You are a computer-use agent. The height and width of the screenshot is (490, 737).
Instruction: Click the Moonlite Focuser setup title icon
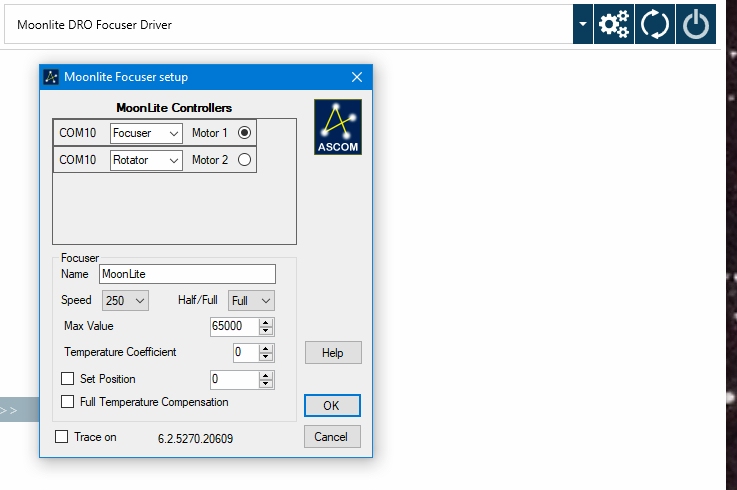(x=51, y=77)
